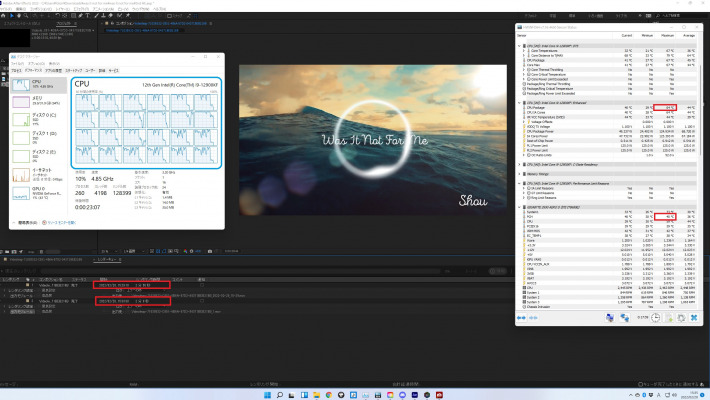Image resolution: width=710 pixels, height=400 pixels.
Task: Open the File menu in After Effects
Action: tap(8, 7)
